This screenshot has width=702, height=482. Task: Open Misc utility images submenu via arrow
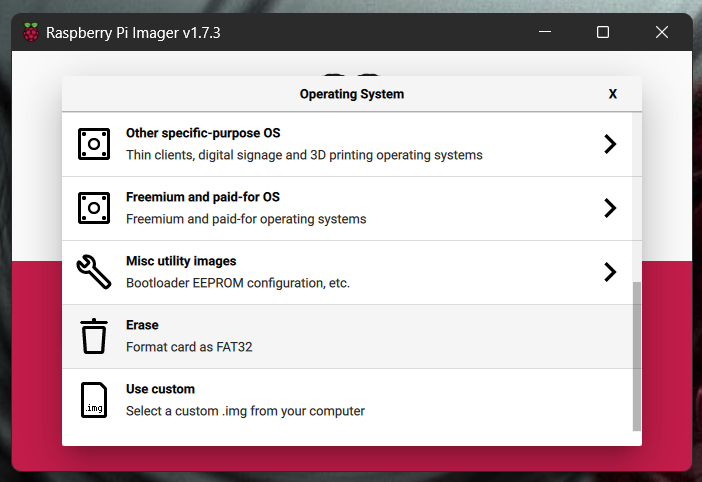610,272
